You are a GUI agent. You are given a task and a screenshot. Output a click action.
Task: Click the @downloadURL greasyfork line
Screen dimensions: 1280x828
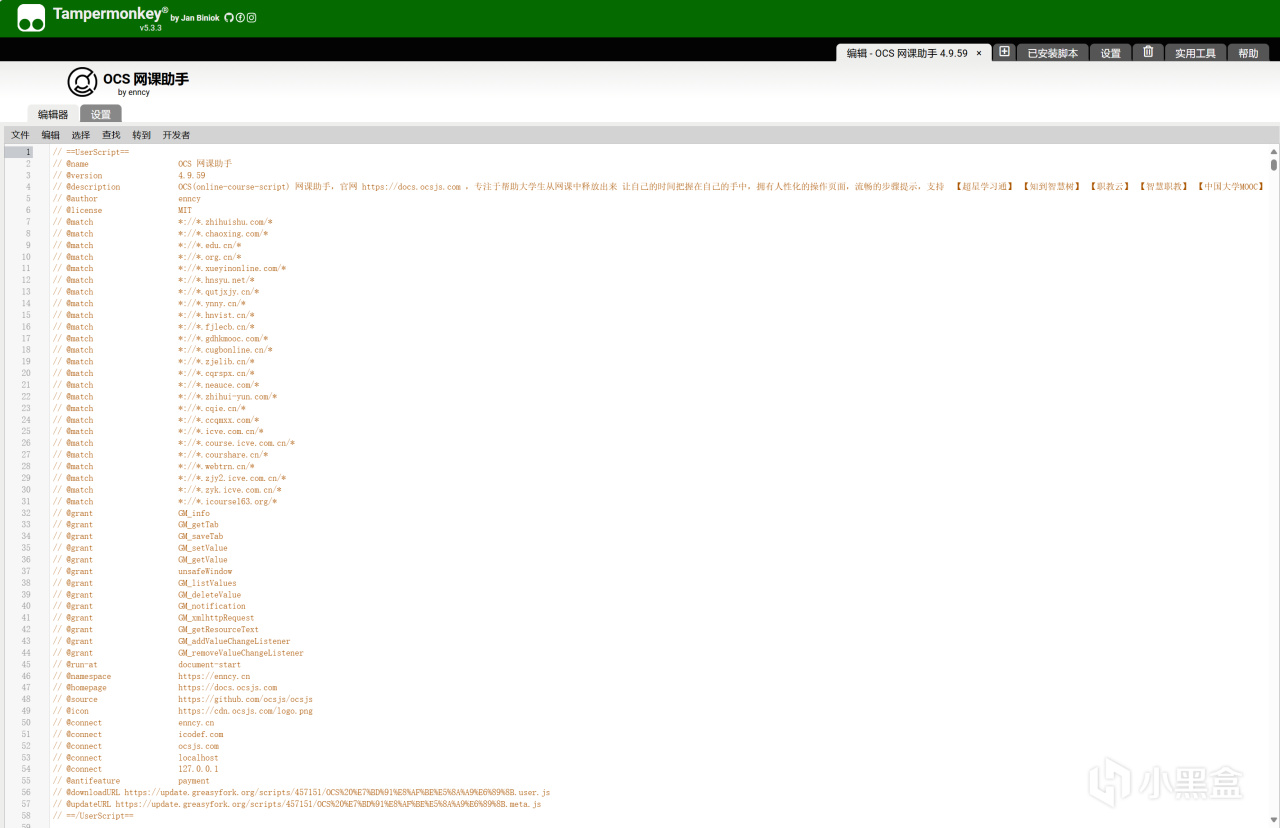301,793
